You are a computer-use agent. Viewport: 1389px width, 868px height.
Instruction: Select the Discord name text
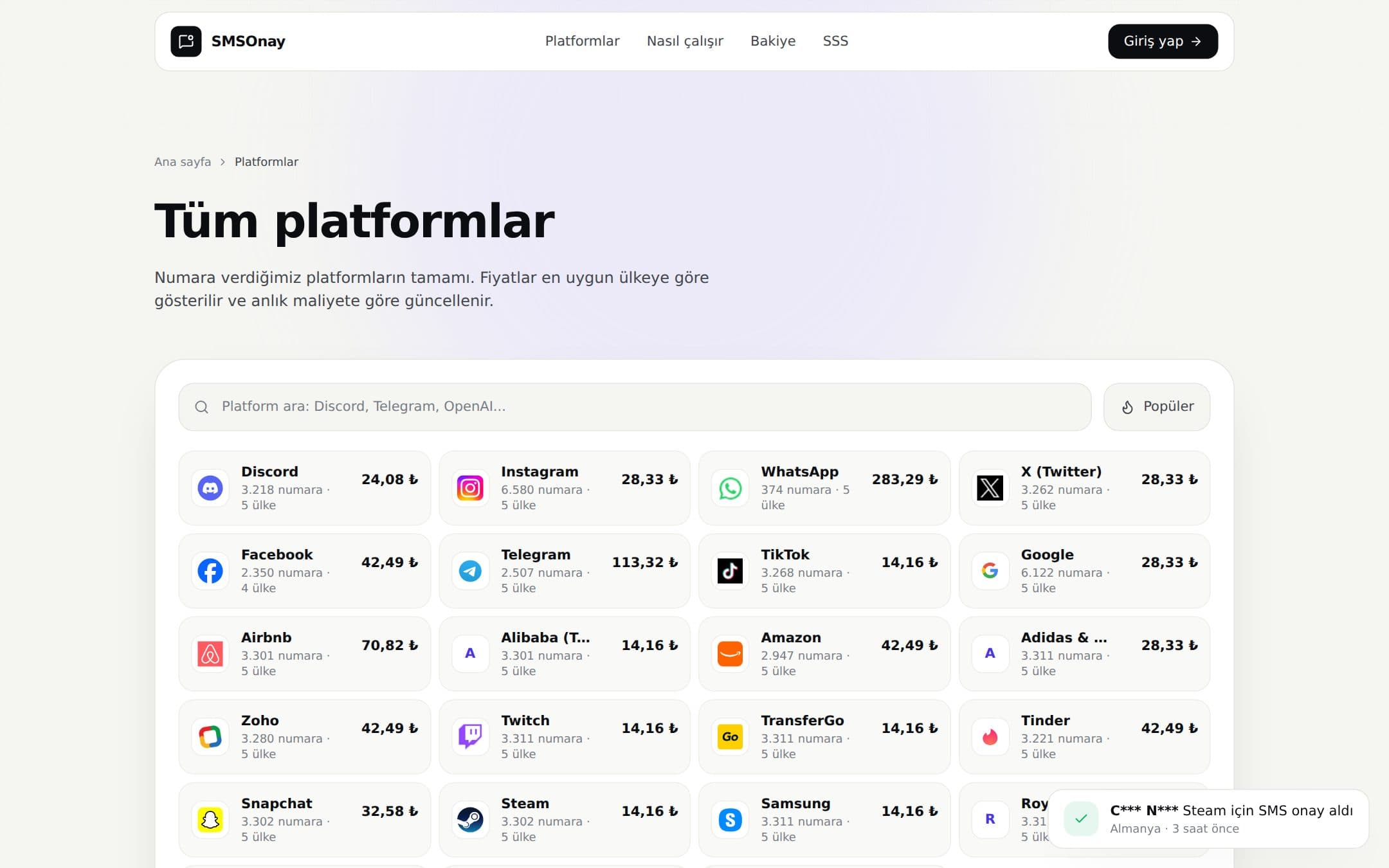pos(269,472)
